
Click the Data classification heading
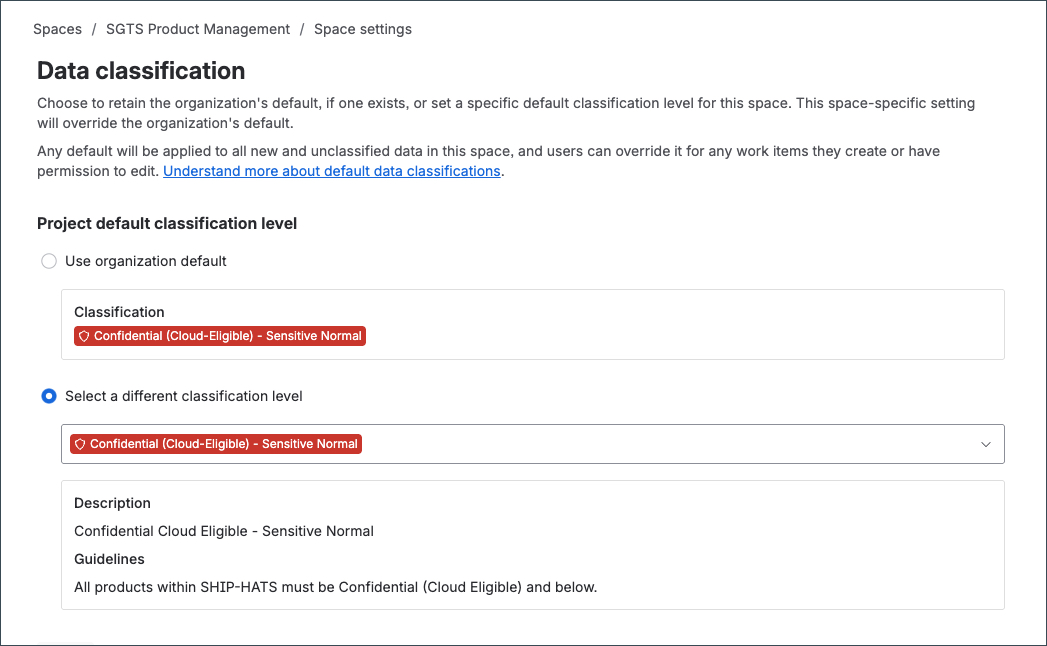coord(141,71)
